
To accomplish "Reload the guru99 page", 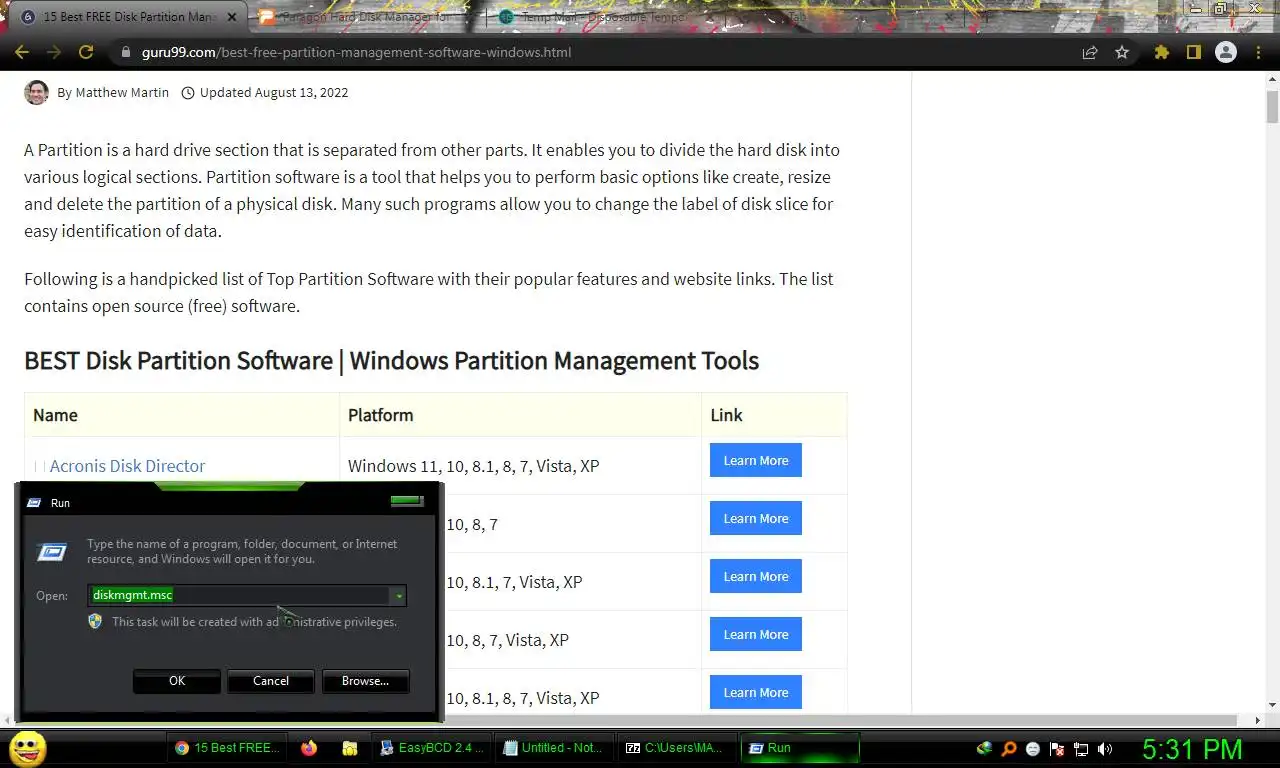I will point(86,52).
